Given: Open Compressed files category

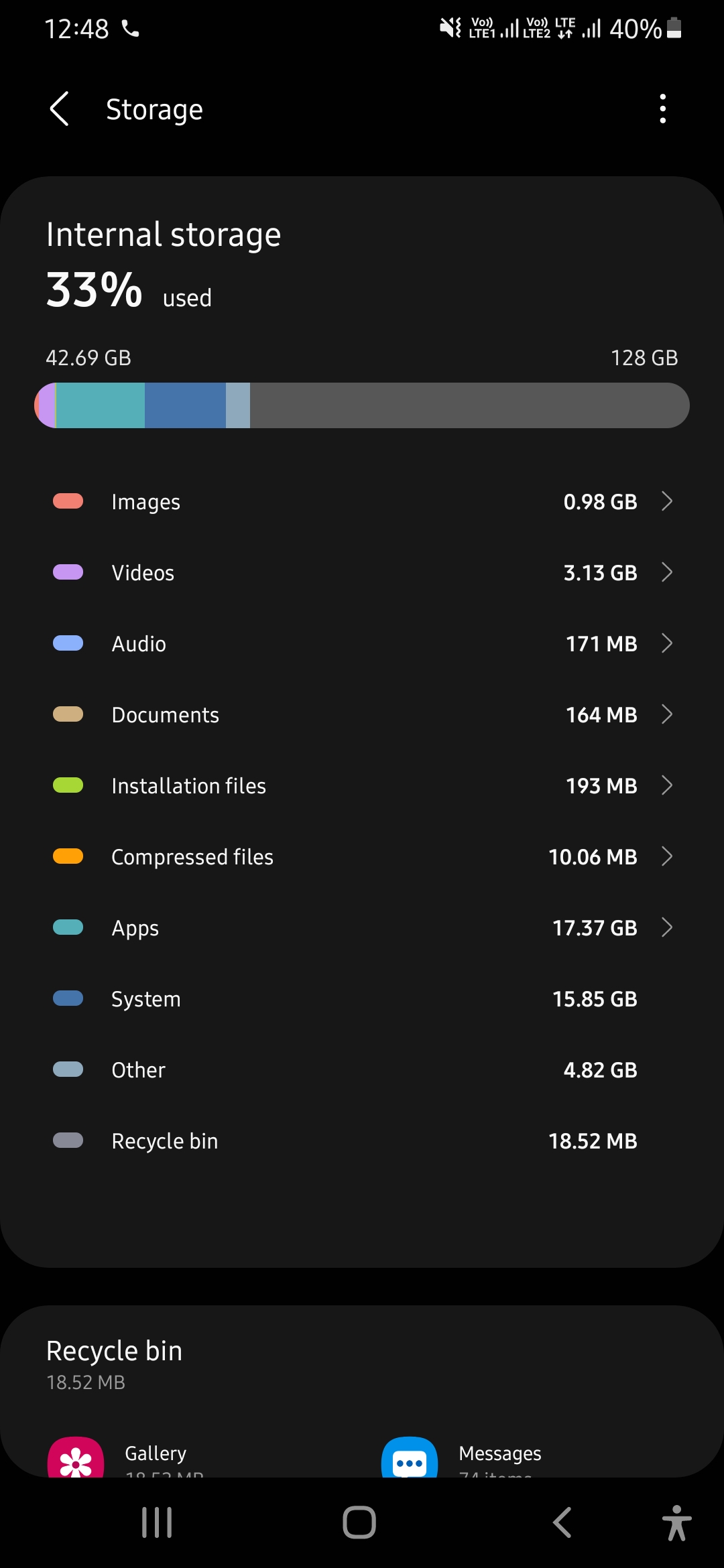Looking at the screenshot, I should point(362,856).
